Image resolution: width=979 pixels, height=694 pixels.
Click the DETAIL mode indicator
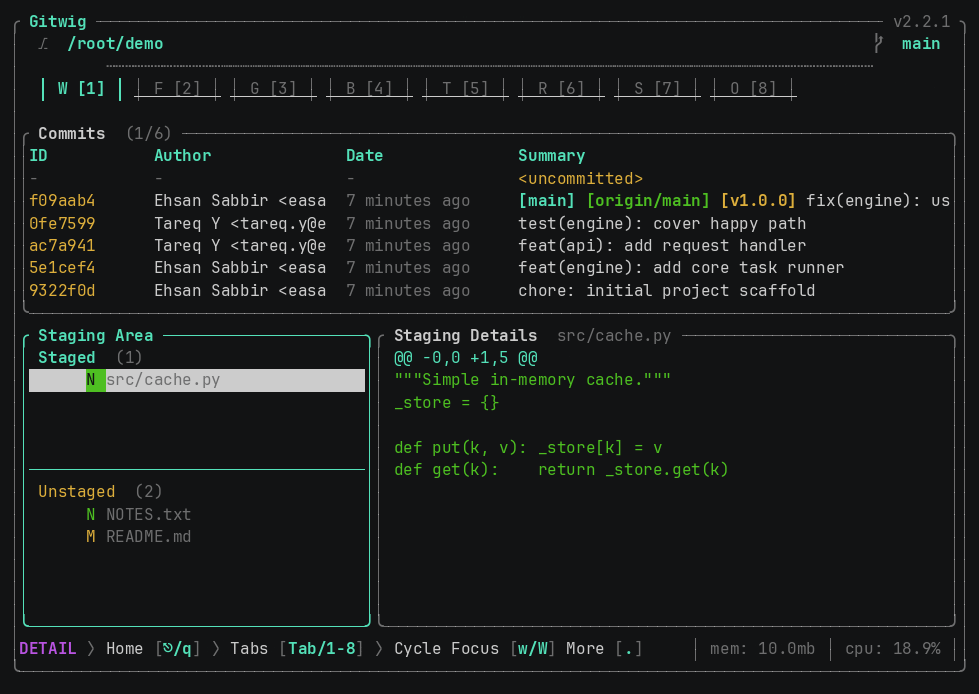(48, 649)
